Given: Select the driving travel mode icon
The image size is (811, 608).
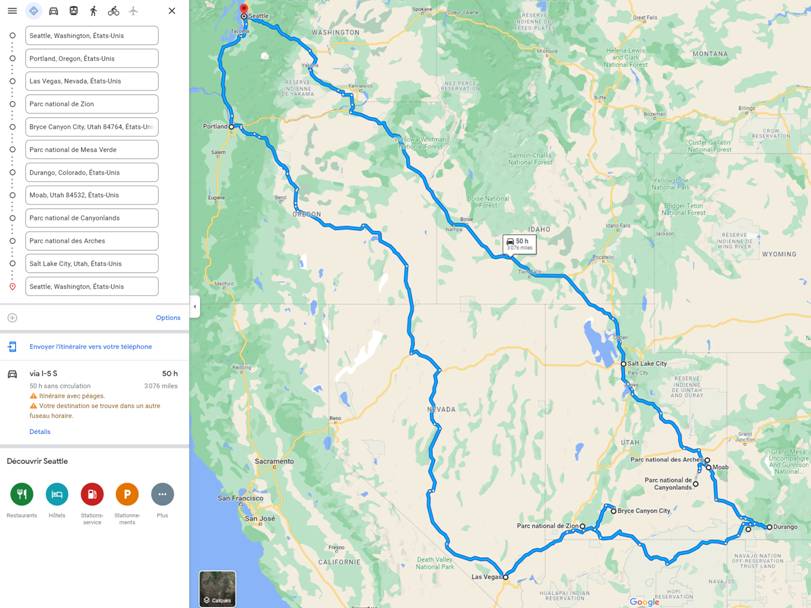Looking at the screenshot, I should pyautogui.click(x=53, y=11).
